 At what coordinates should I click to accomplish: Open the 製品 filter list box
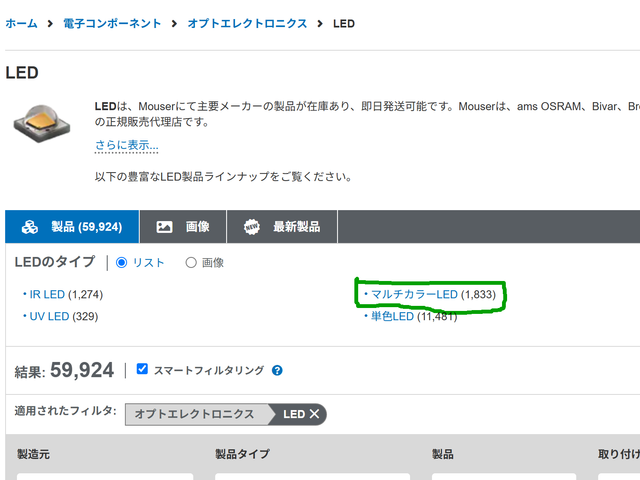click(x=504, y=476)
